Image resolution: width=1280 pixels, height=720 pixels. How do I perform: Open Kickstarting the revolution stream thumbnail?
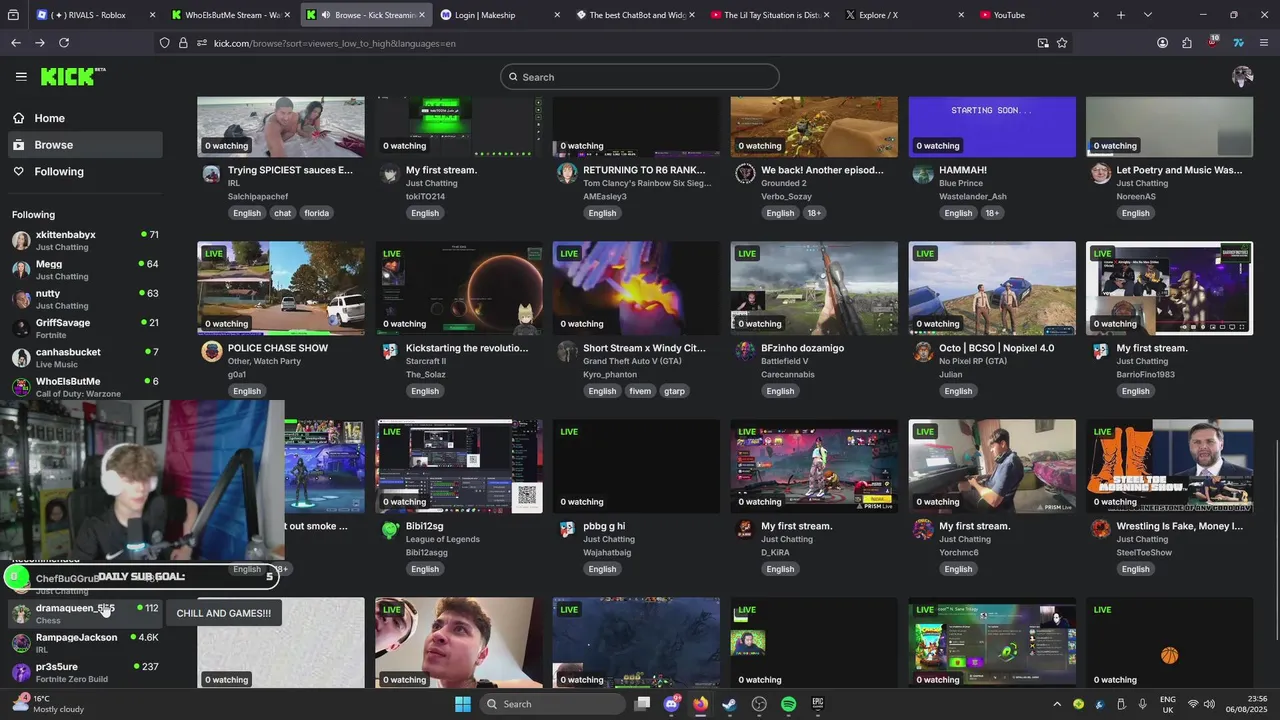click(459, 288)
